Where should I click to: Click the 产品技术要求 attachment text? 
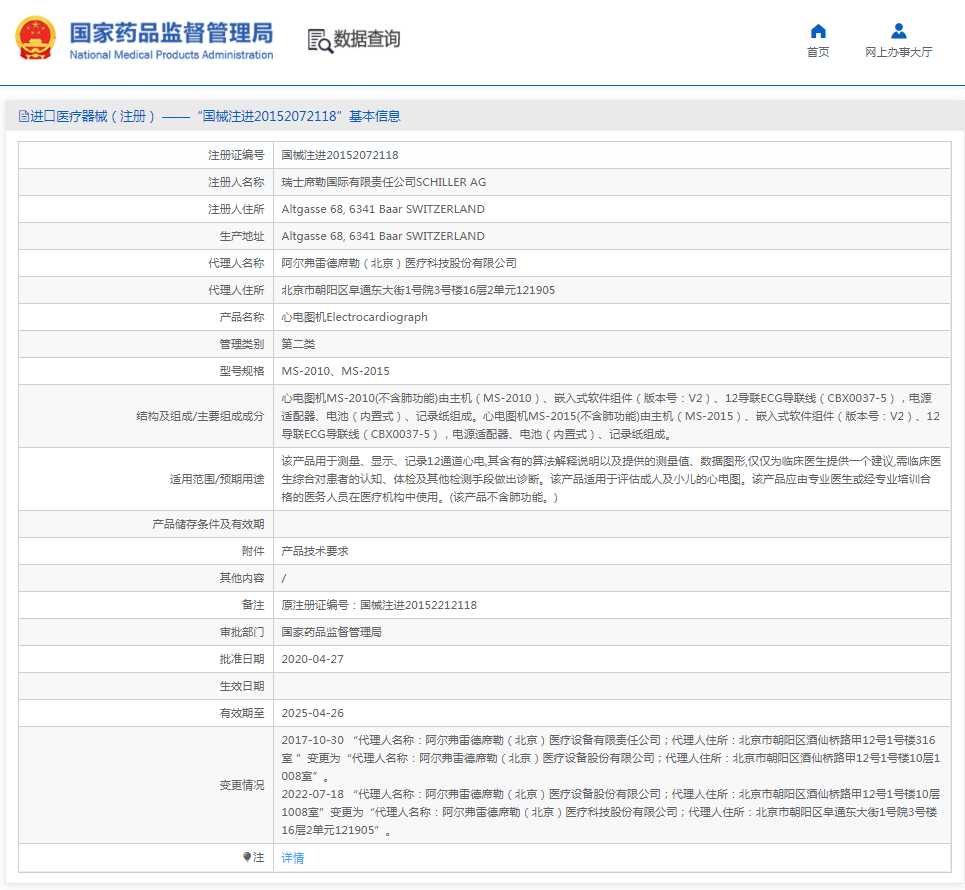[315, 551]
